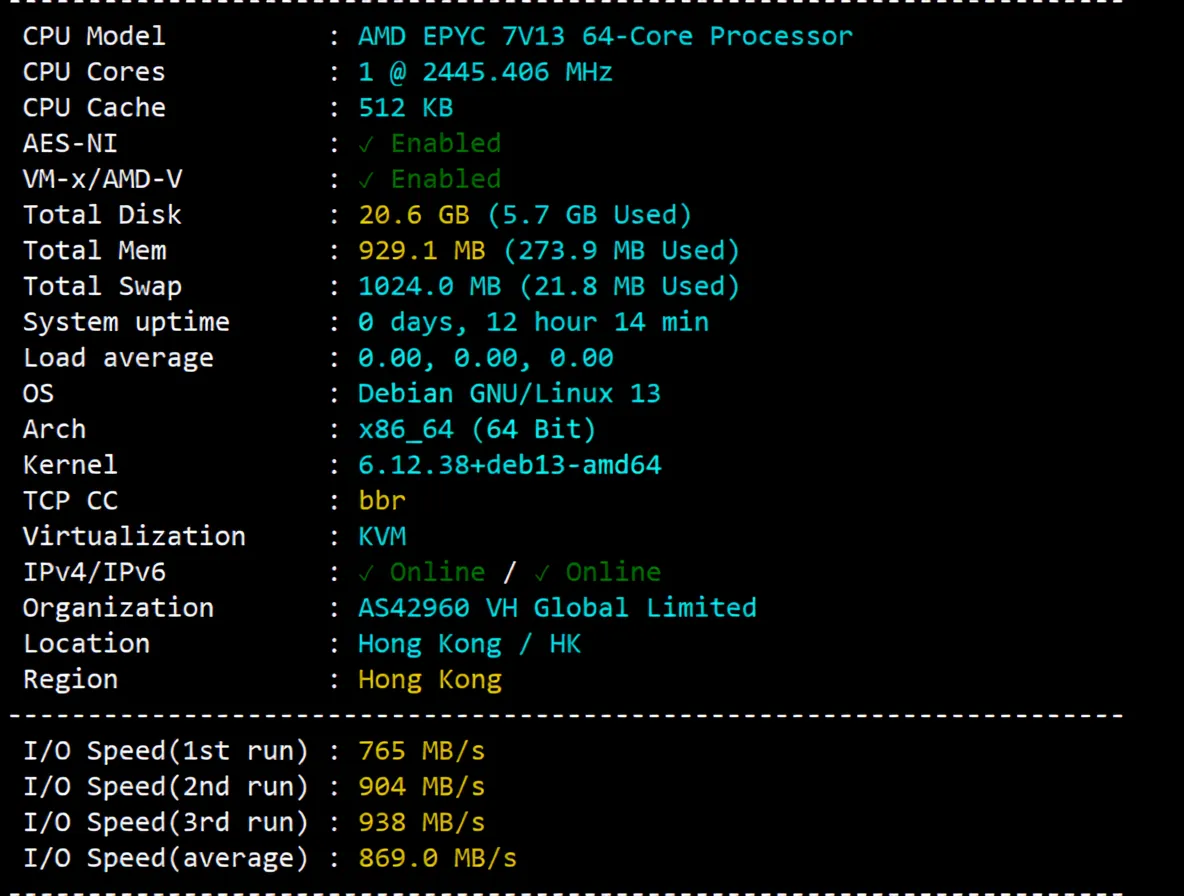This screenshot has height=896, width=1184.
Task: Click the CPU Cache value 512 KB
Action: tap(405, 108)
